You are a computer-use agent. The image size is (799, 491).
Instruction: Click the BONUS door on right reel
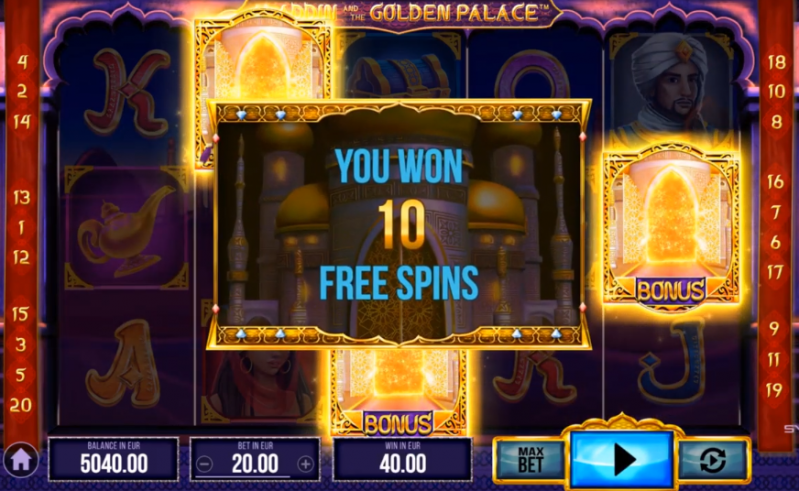click(671, 227)
